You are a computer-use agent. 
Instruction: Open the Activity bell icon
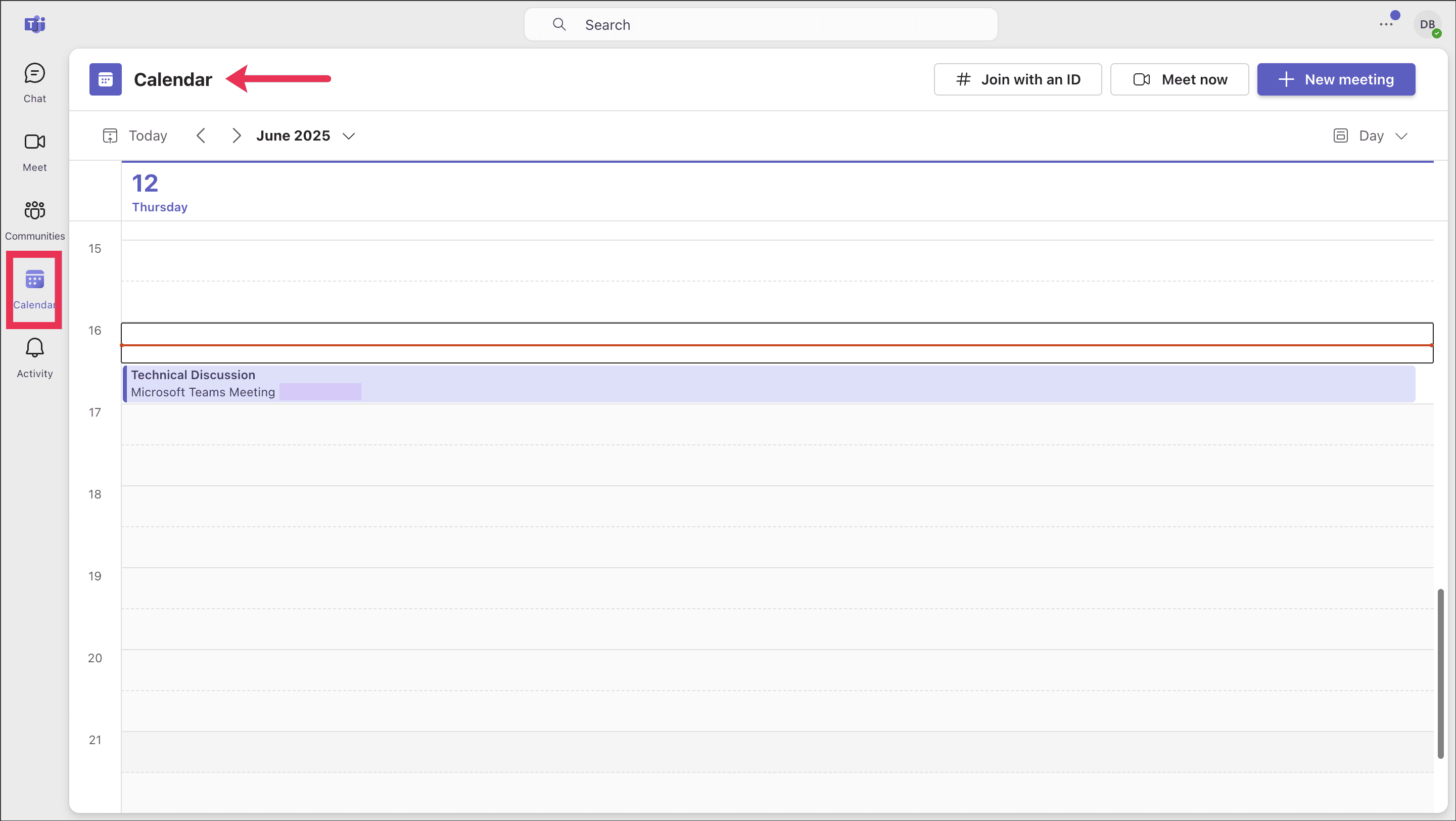click(34, 357)
